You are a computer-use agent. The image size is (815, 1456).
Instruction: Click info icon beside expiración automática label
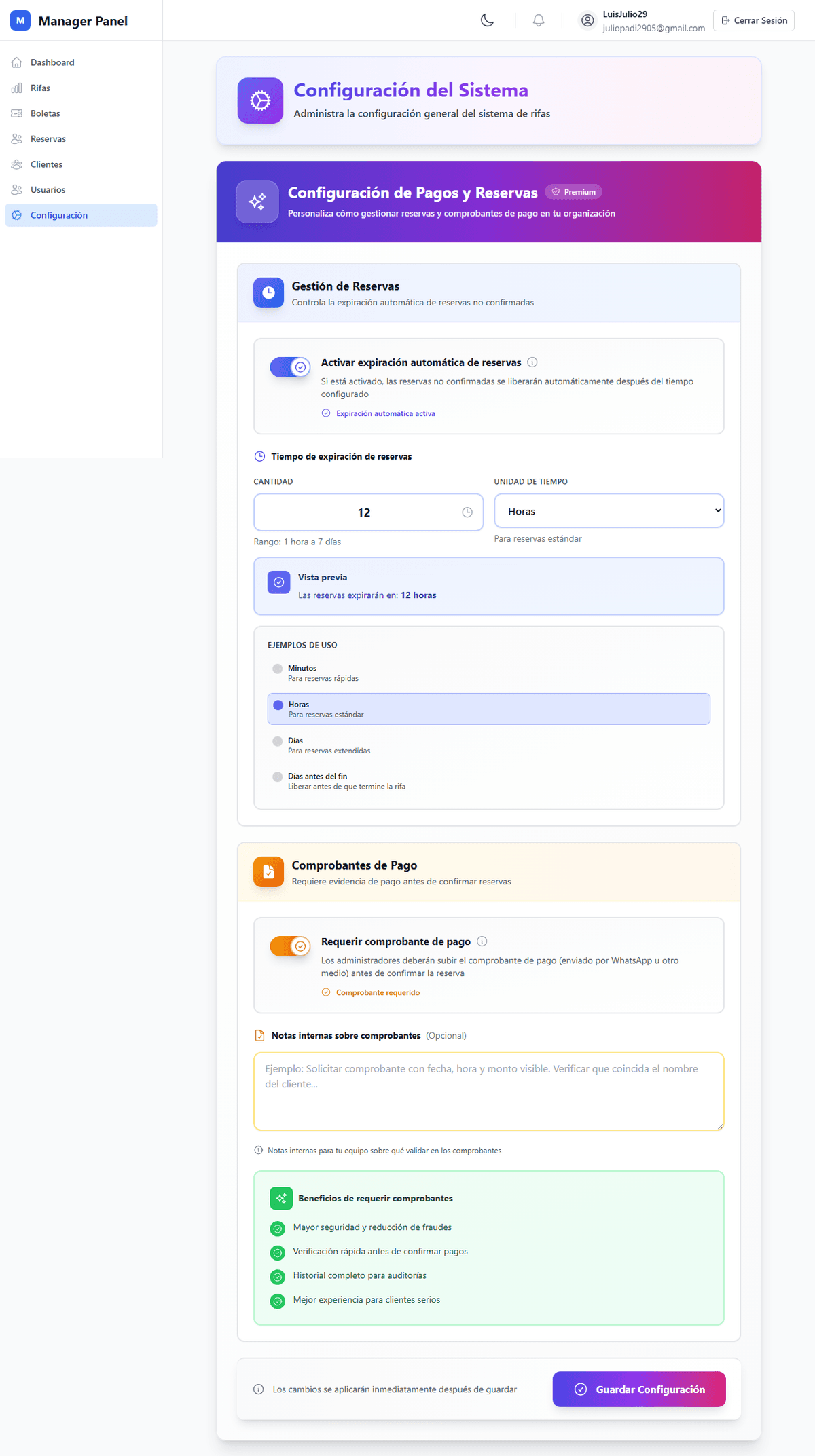[532, 362]
